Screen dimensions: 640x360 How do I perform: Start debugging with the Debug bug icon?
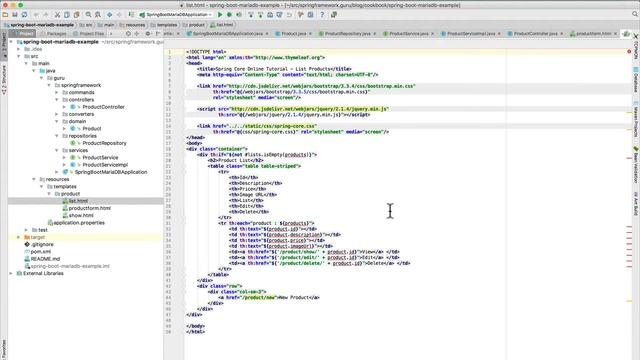pos(229,15)
